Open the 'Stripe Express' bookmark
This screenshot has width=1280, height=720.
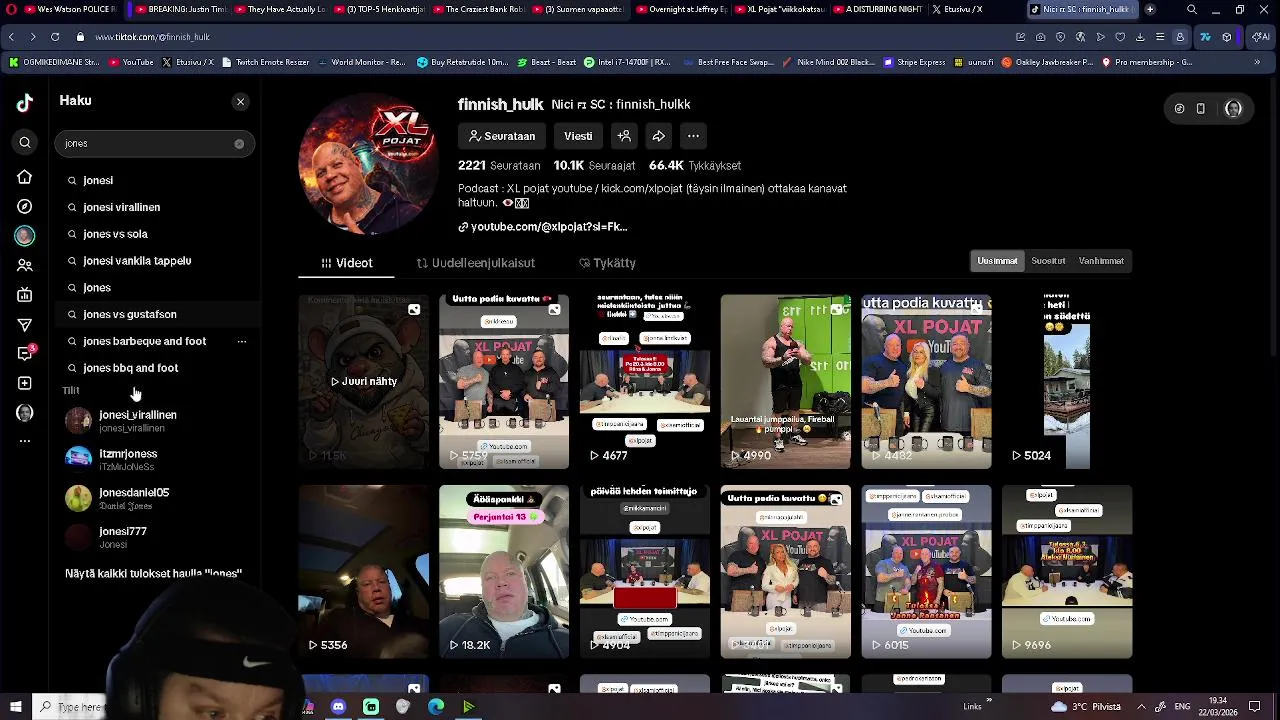[x=914, y=62]
